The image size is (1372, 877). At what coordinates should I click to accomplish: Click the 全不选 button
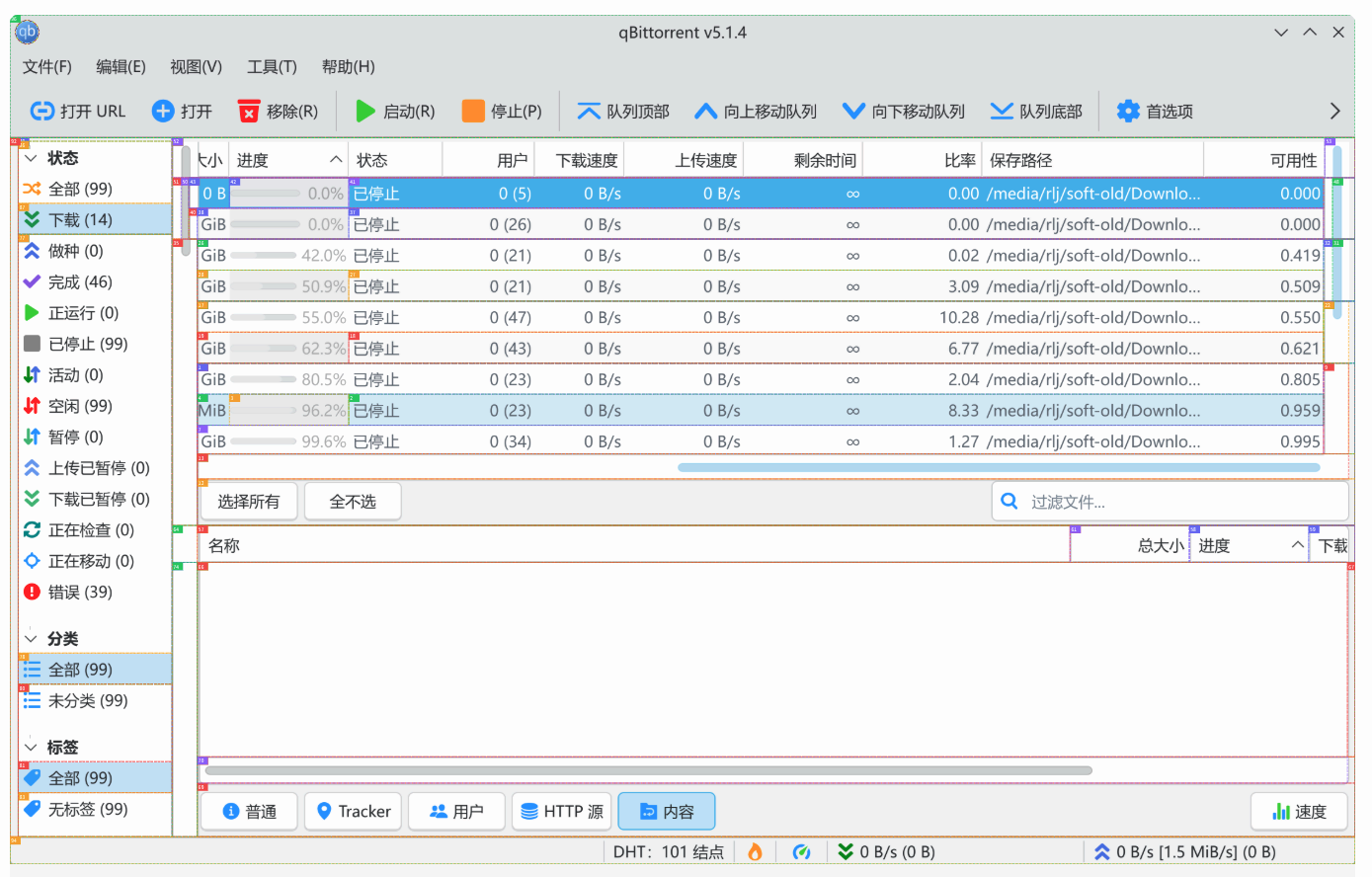(353, 502)
